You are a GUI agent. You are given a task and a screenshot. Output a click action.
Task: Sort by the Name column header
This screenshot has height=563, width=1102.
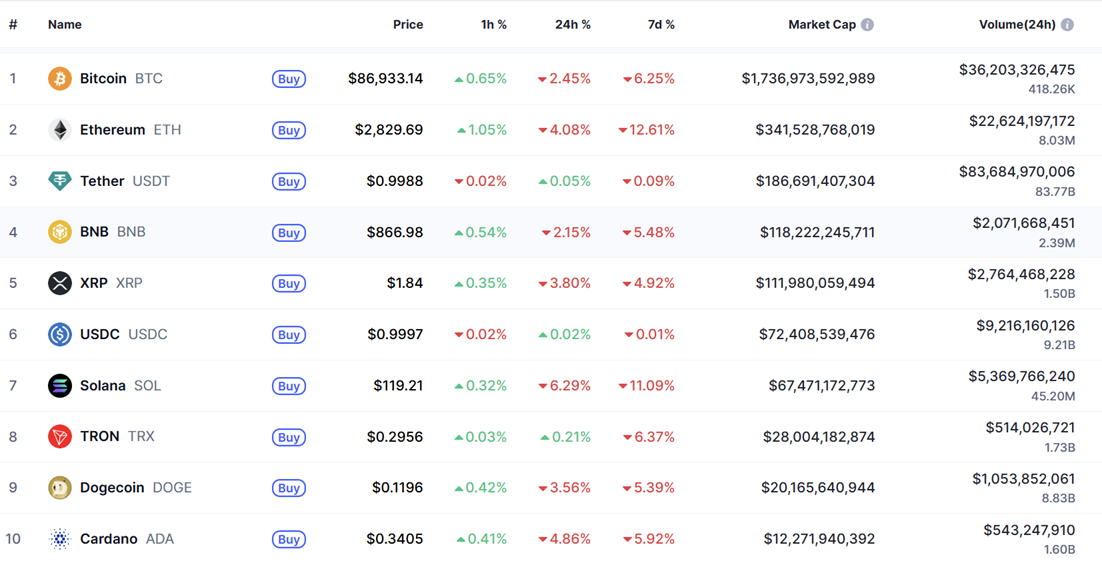coord(65,25)
